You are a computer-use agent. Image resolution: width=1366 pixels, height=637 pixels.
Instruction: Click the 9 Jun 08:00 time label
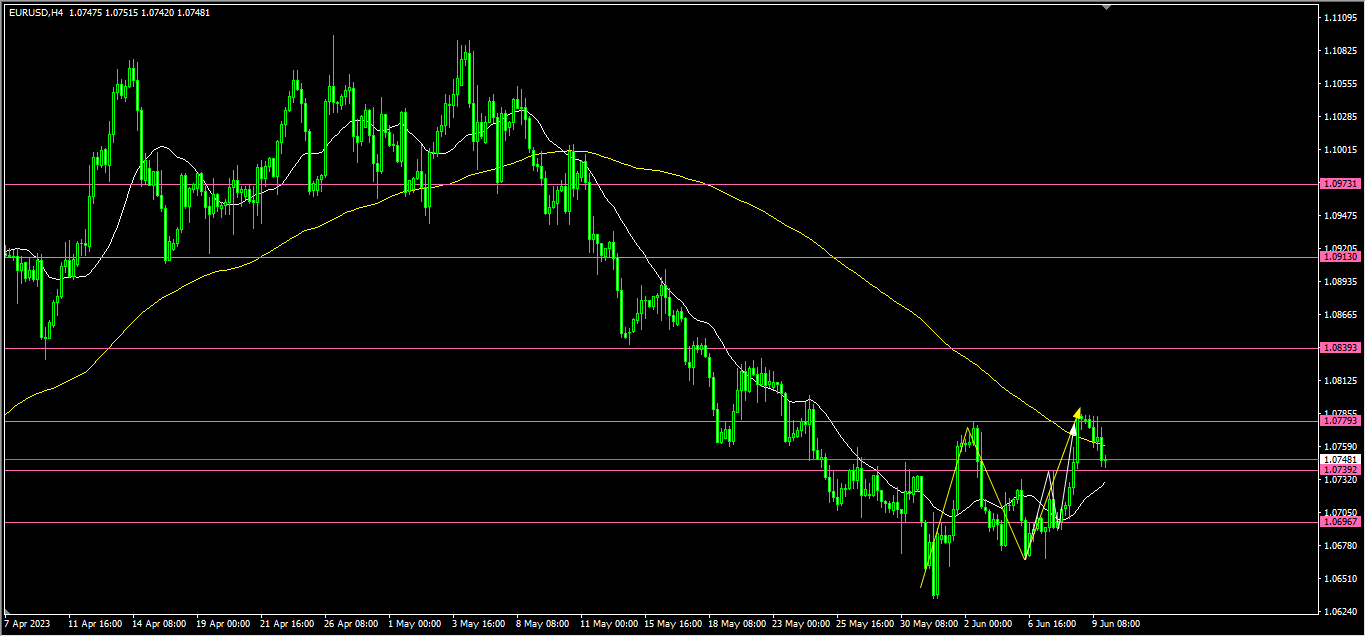coord(1115,624)
